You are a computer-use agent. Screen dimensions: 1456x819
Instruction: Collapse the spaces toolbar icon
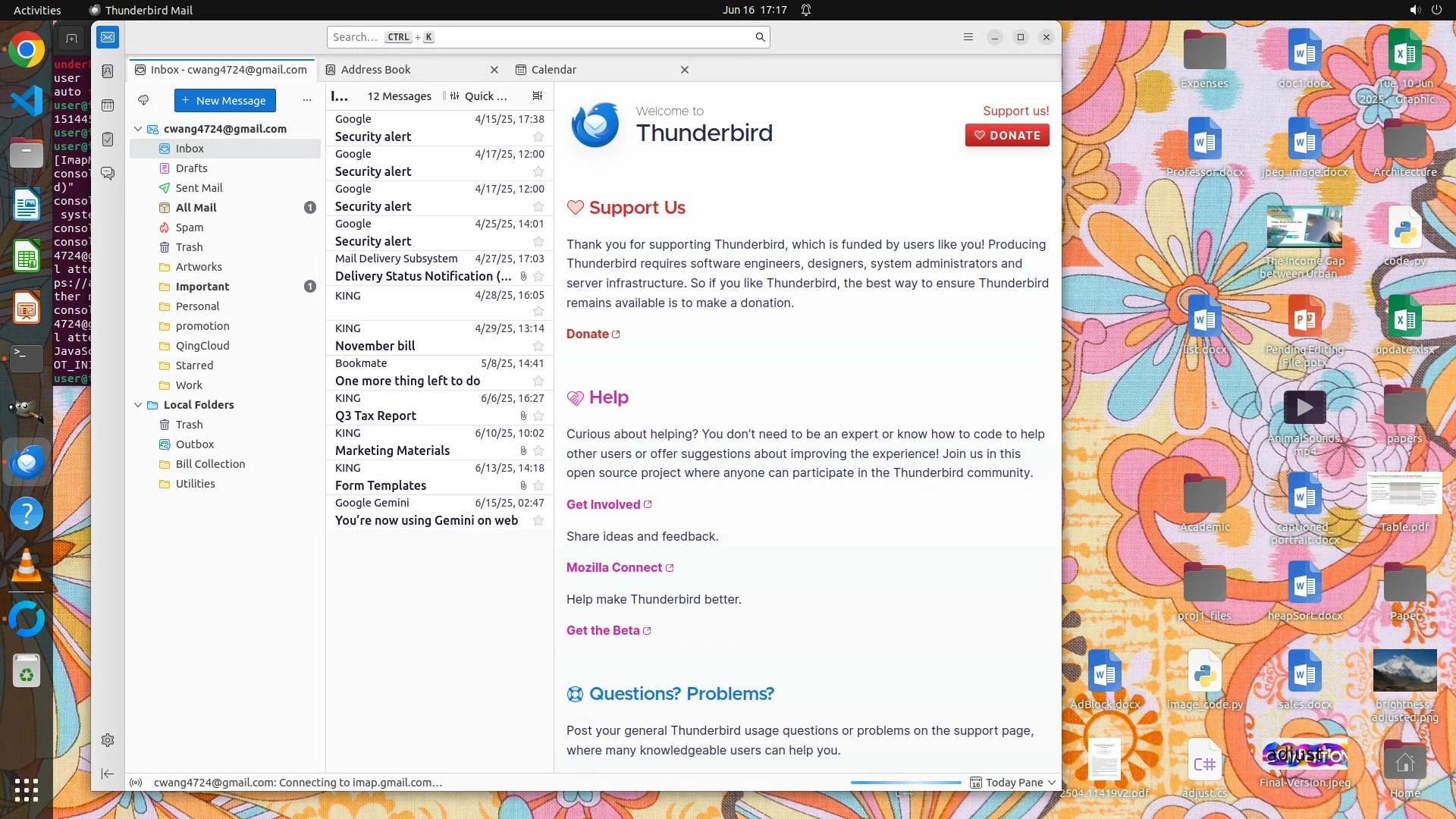(x=108, y=773)
